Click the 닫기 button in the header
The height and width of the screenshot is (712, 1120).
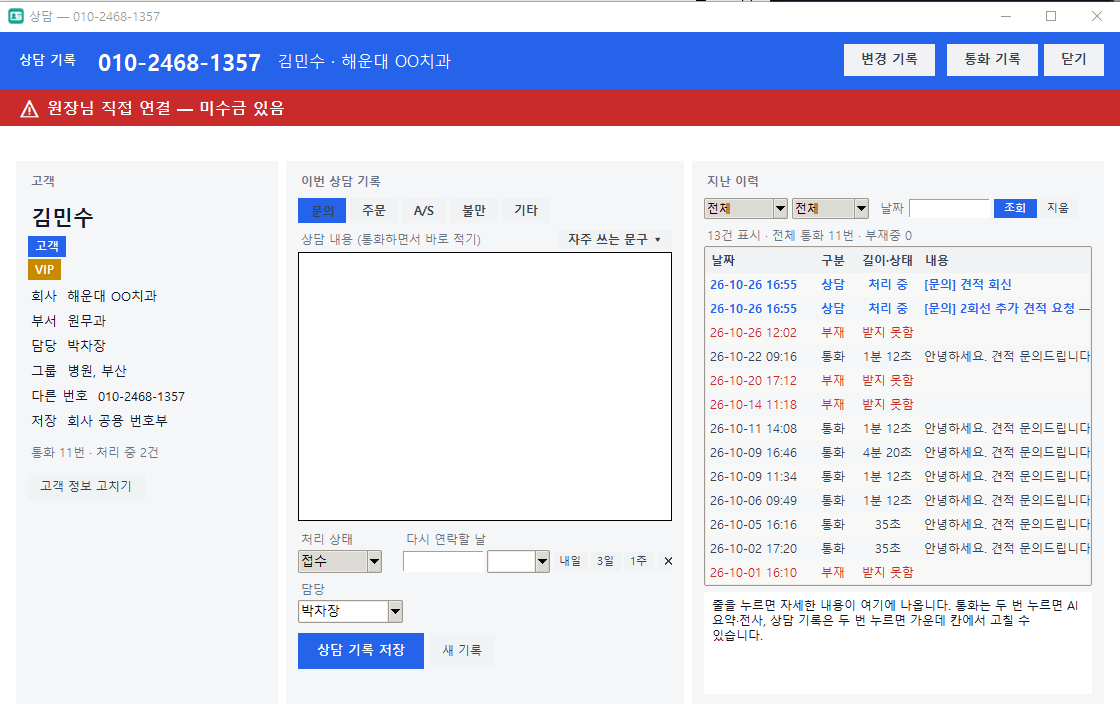tap(1074, 59)
